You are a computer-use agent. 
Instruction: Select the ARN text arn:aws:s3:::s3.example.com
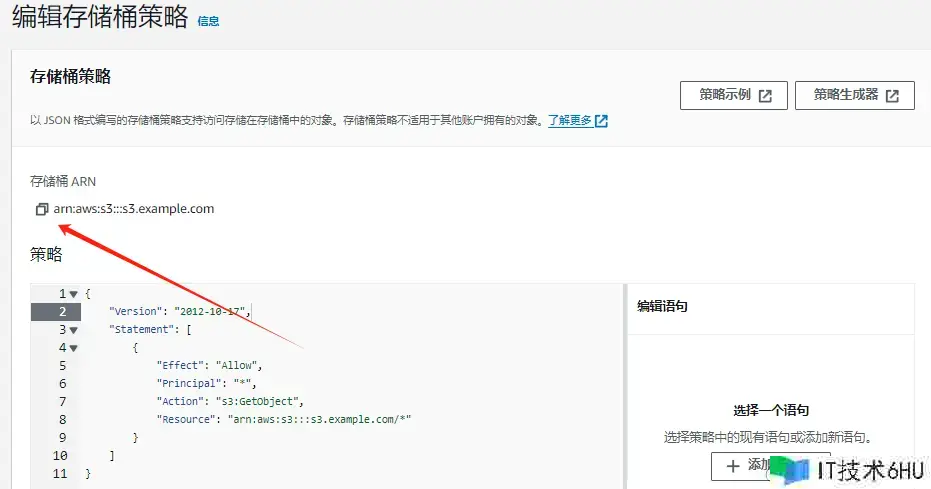[134, 209]
